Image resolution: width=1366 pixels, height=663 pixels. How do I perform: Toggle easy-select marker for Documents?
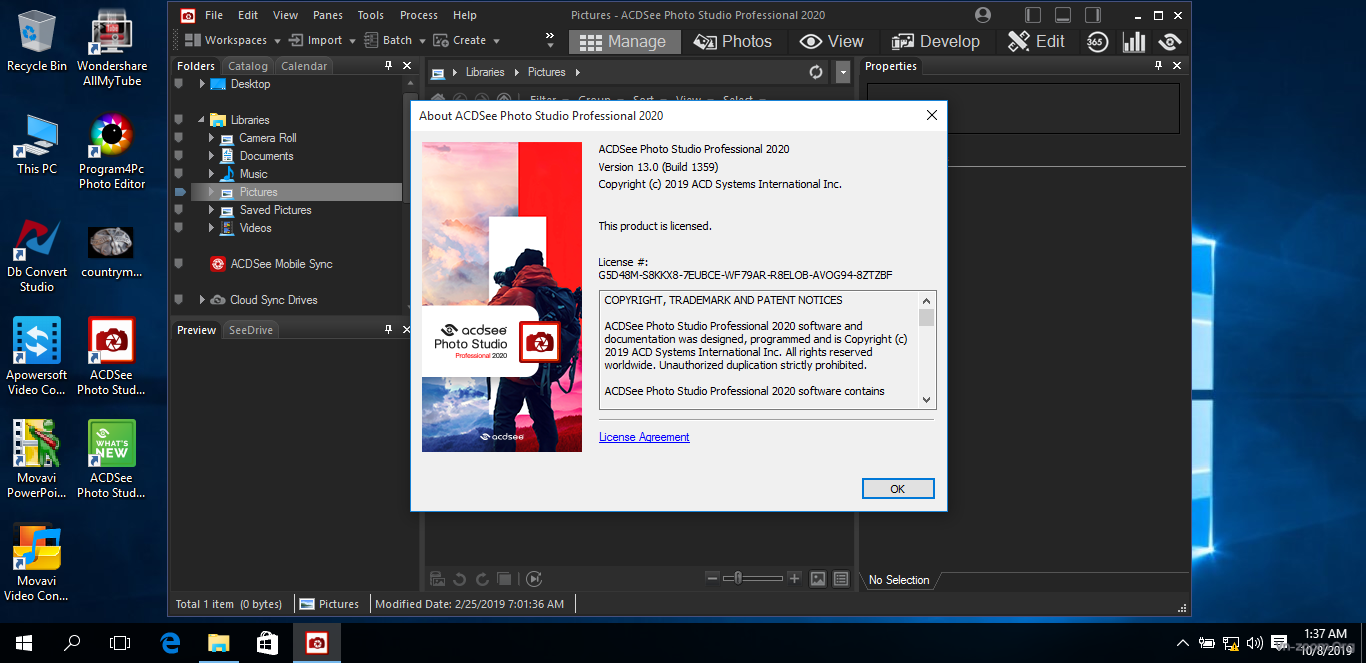pos(179,156)
